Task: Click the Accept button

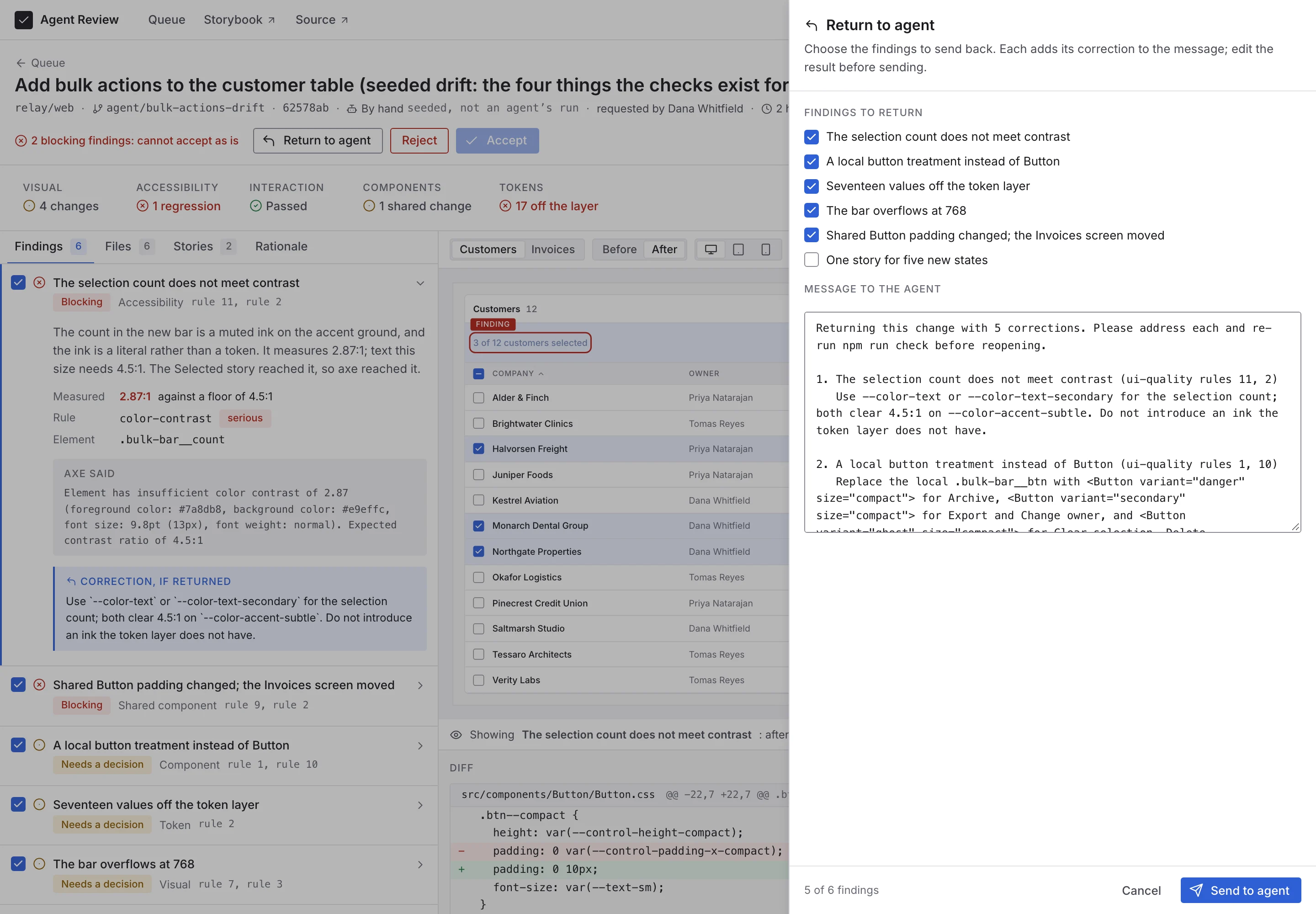Action: [x=497, y=141]
